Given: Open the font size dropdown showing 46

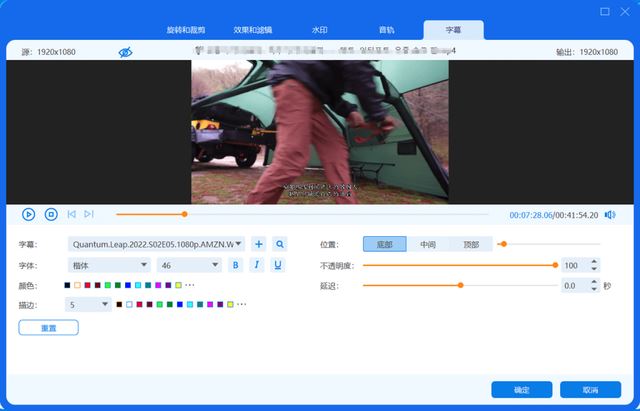Looking at the screenshot, I should 189,265.
